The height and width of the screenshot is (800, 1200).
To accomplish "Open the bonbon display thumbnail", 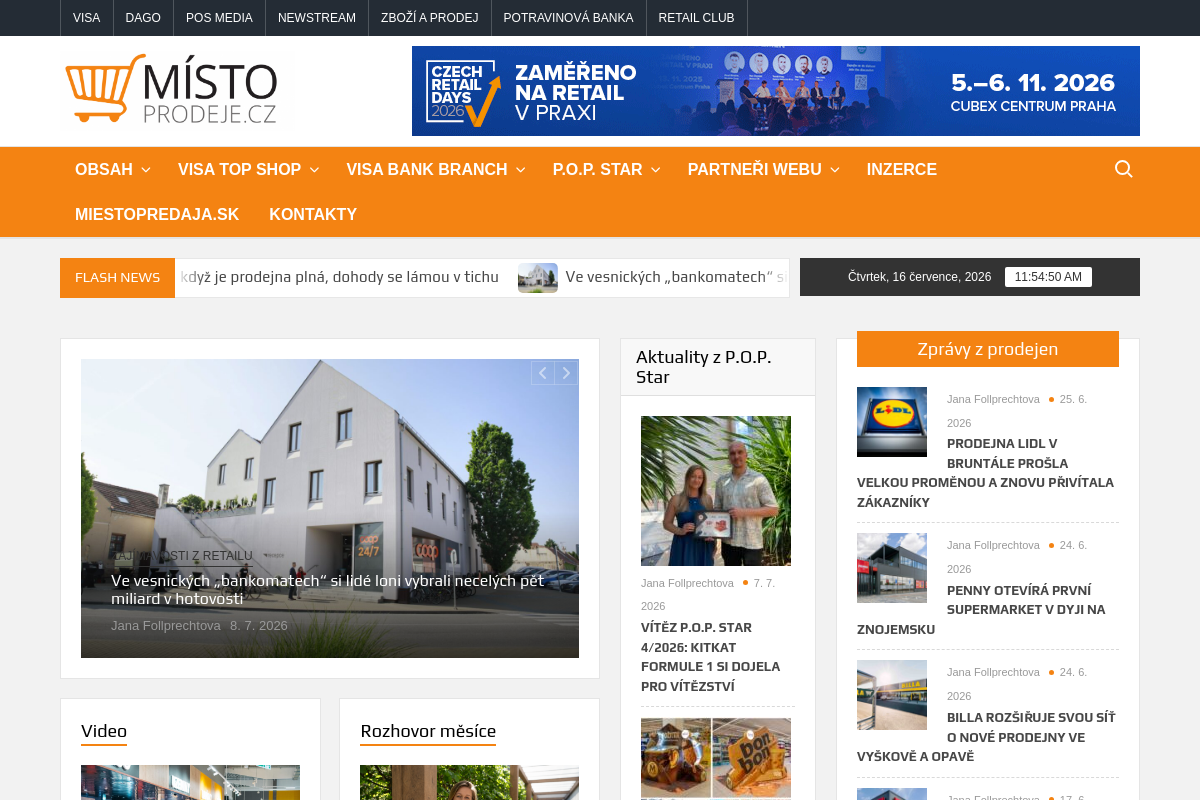I will click(x=716, y=758).
